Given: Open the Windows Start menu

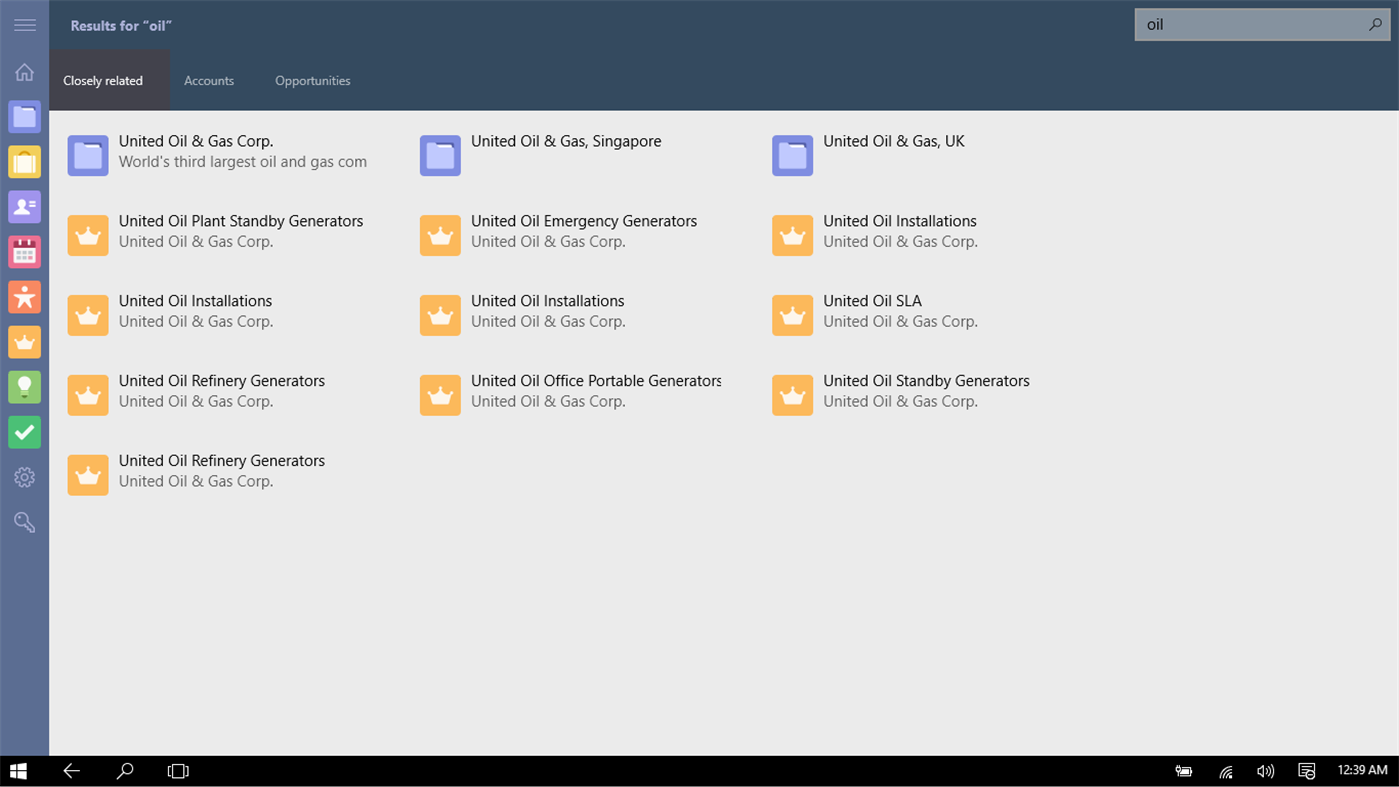Looking at the screenshot, I should (18, 770).
